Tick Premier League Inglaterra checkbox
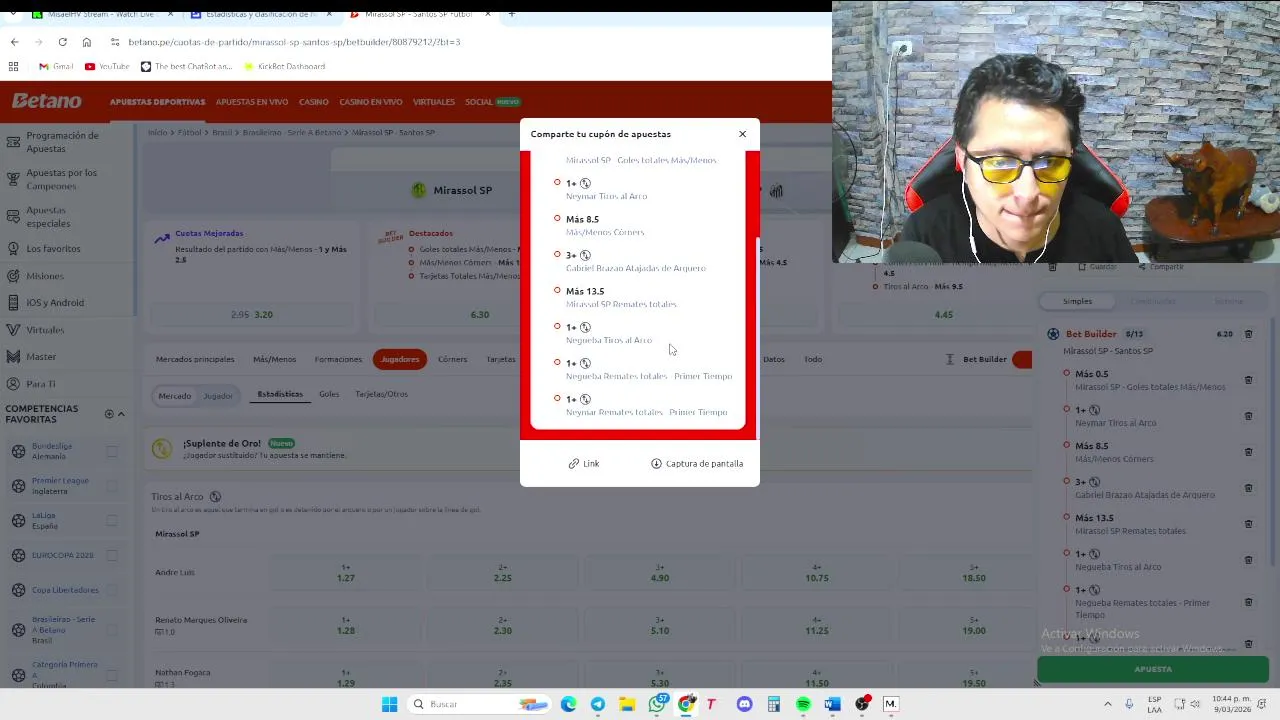The height and width of the screenshot is (720, 1280). (112, 486)
